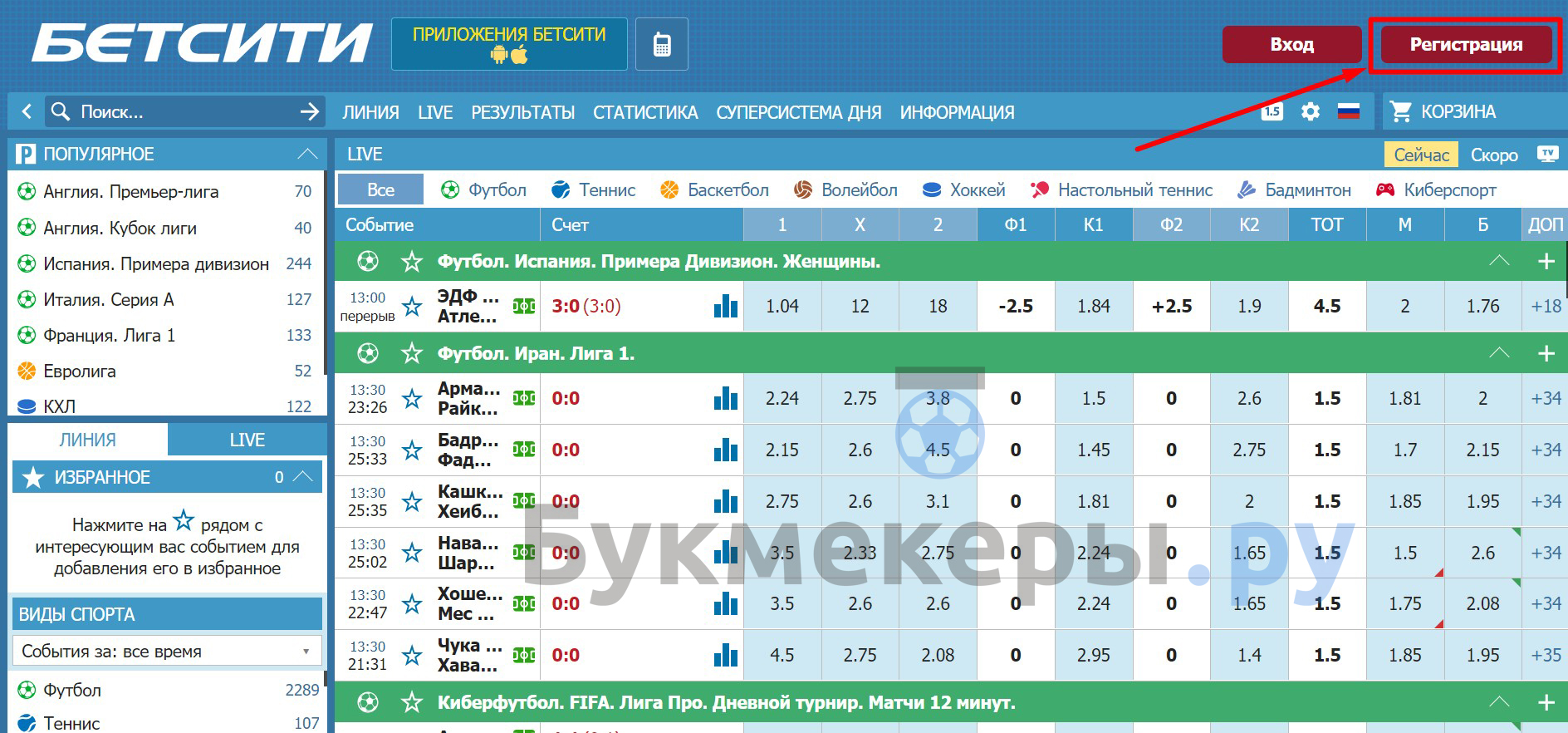The height and width of the screenshot is (733, 1568).
Task: Filter live events by Киберспорт tab
Action: click(x=1436, y=189)
